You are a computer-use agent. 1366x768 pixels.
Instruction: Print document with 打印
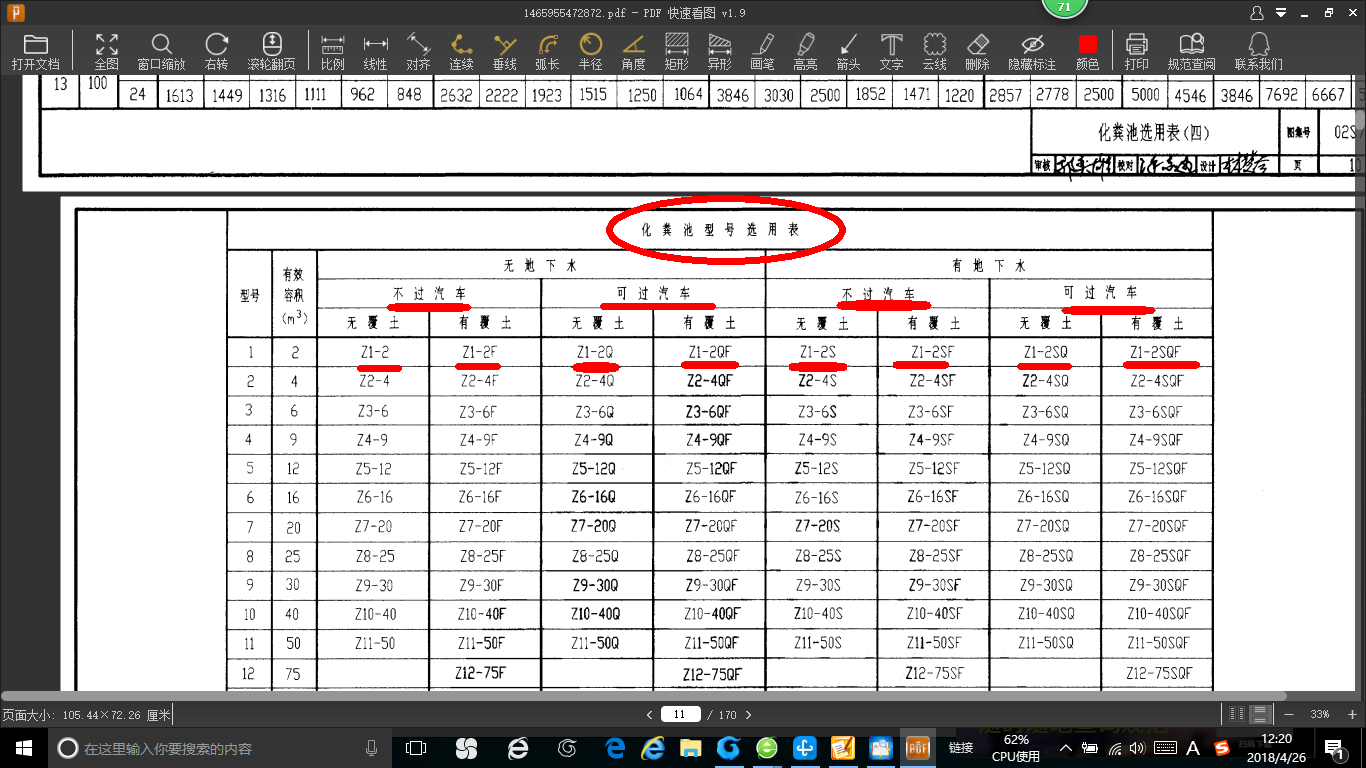pyautogui.click(x=1137, y=52)
